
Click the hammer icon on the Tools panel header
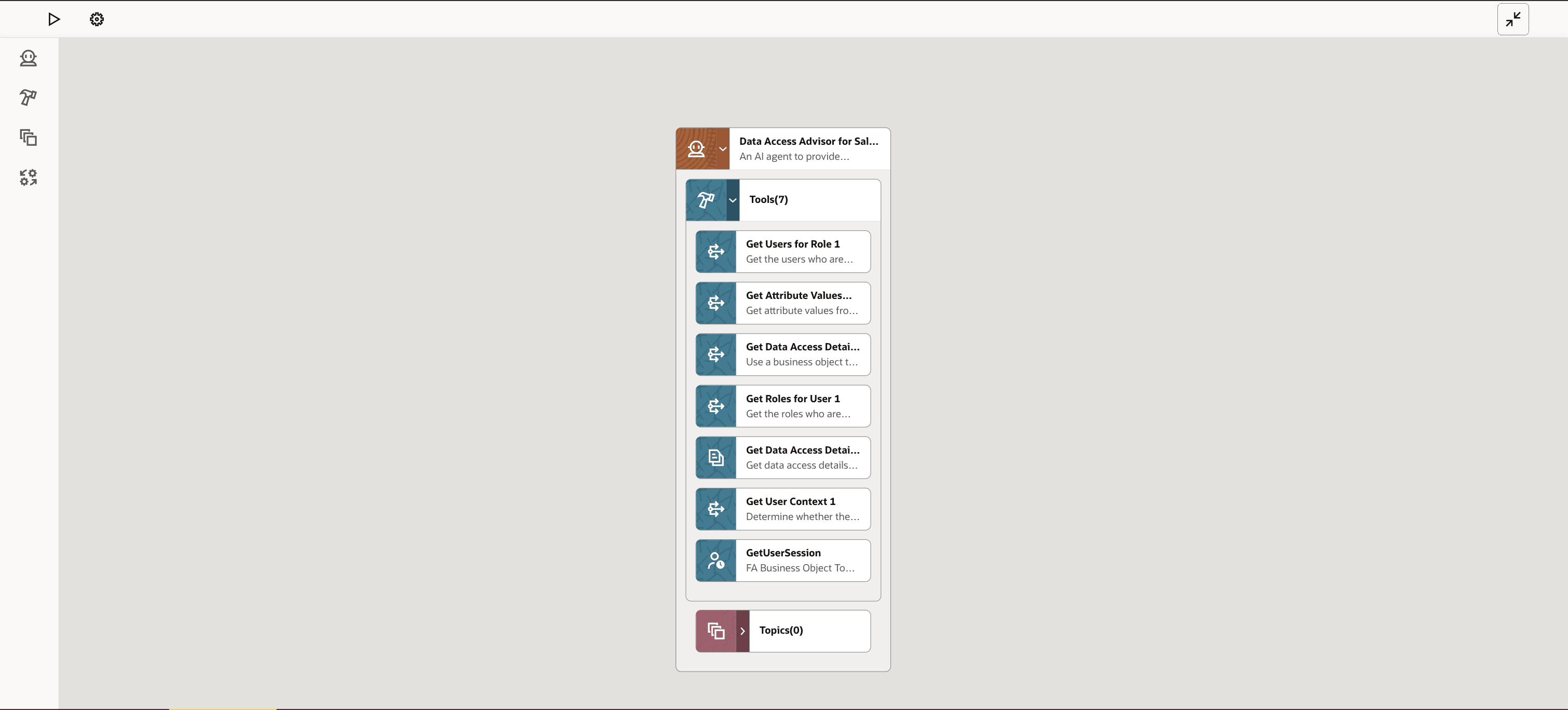click(x=706, y=200)
